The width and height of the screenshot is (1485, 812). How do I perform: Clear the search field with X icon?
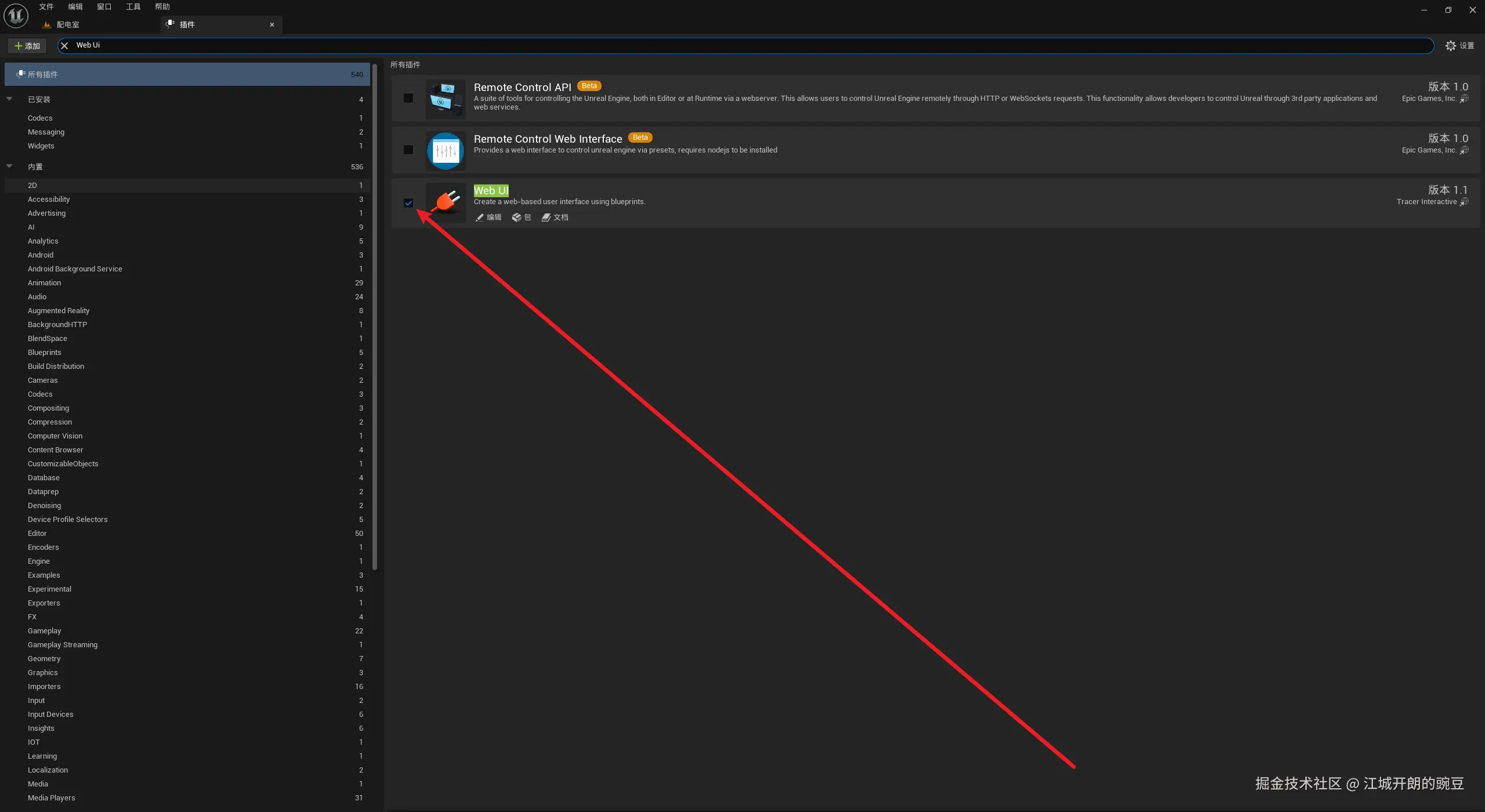pos(64,45)
